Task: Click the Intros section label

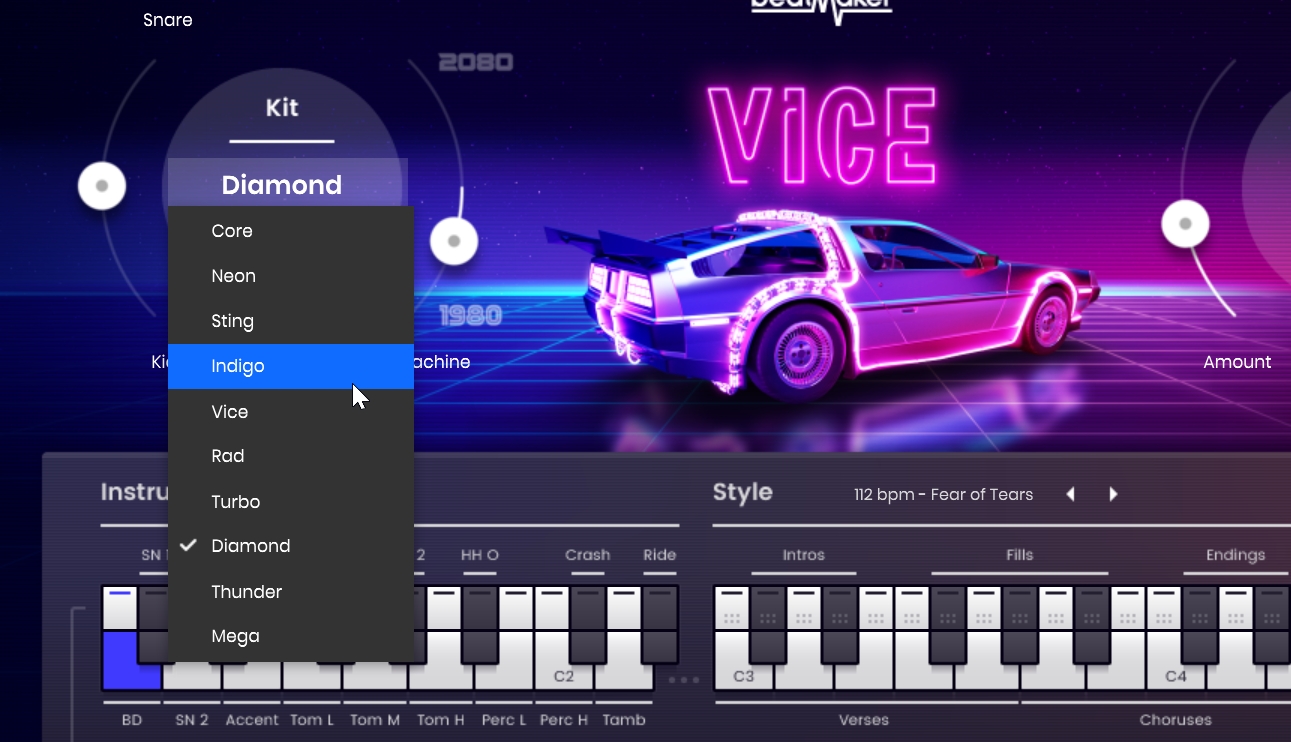Action: click(804, 555)
